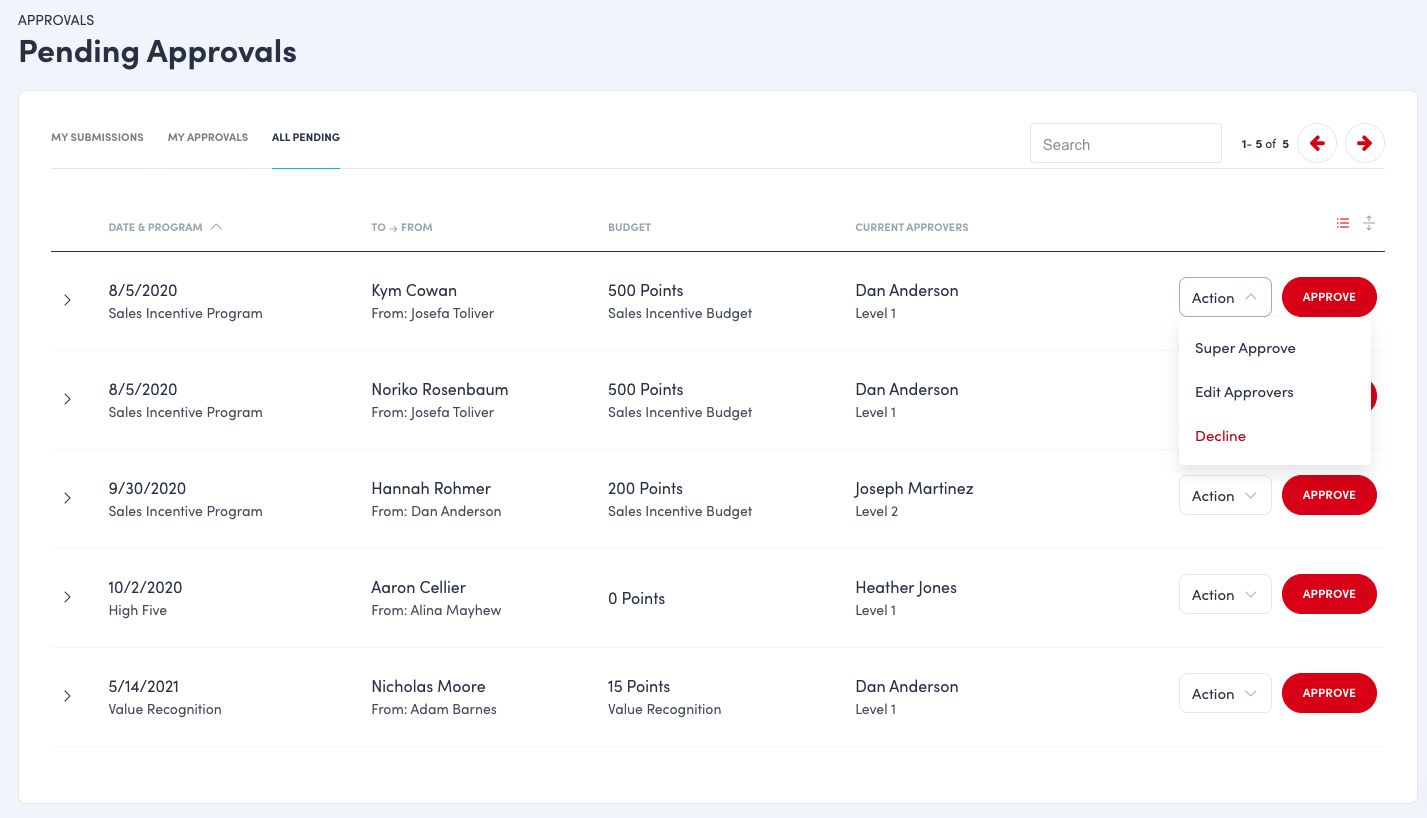Select Edit Approvers from the Action menu
Viewport: 1427px width, 818px height.
coord(1244,392)
